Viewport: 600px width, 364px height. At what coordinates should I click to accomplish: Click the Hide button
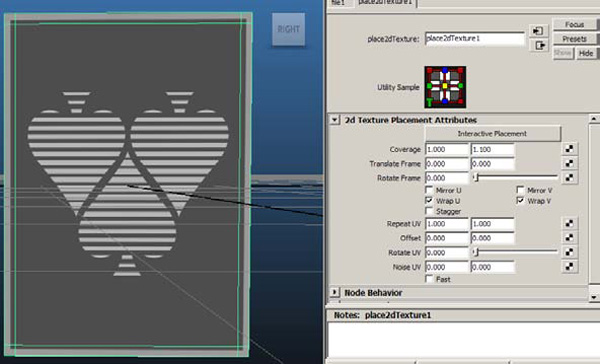tap(586, 53)
